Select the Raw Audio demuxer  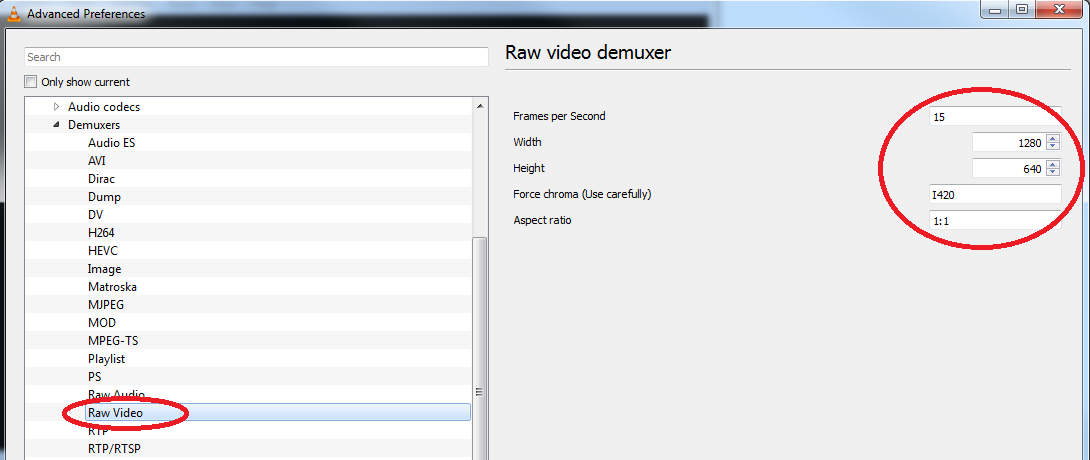tap(116, 395)
